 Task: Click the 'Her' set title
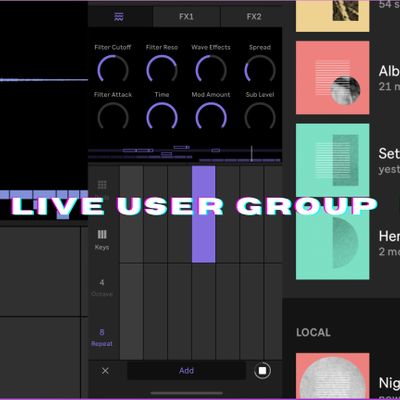tap(389, 236)
